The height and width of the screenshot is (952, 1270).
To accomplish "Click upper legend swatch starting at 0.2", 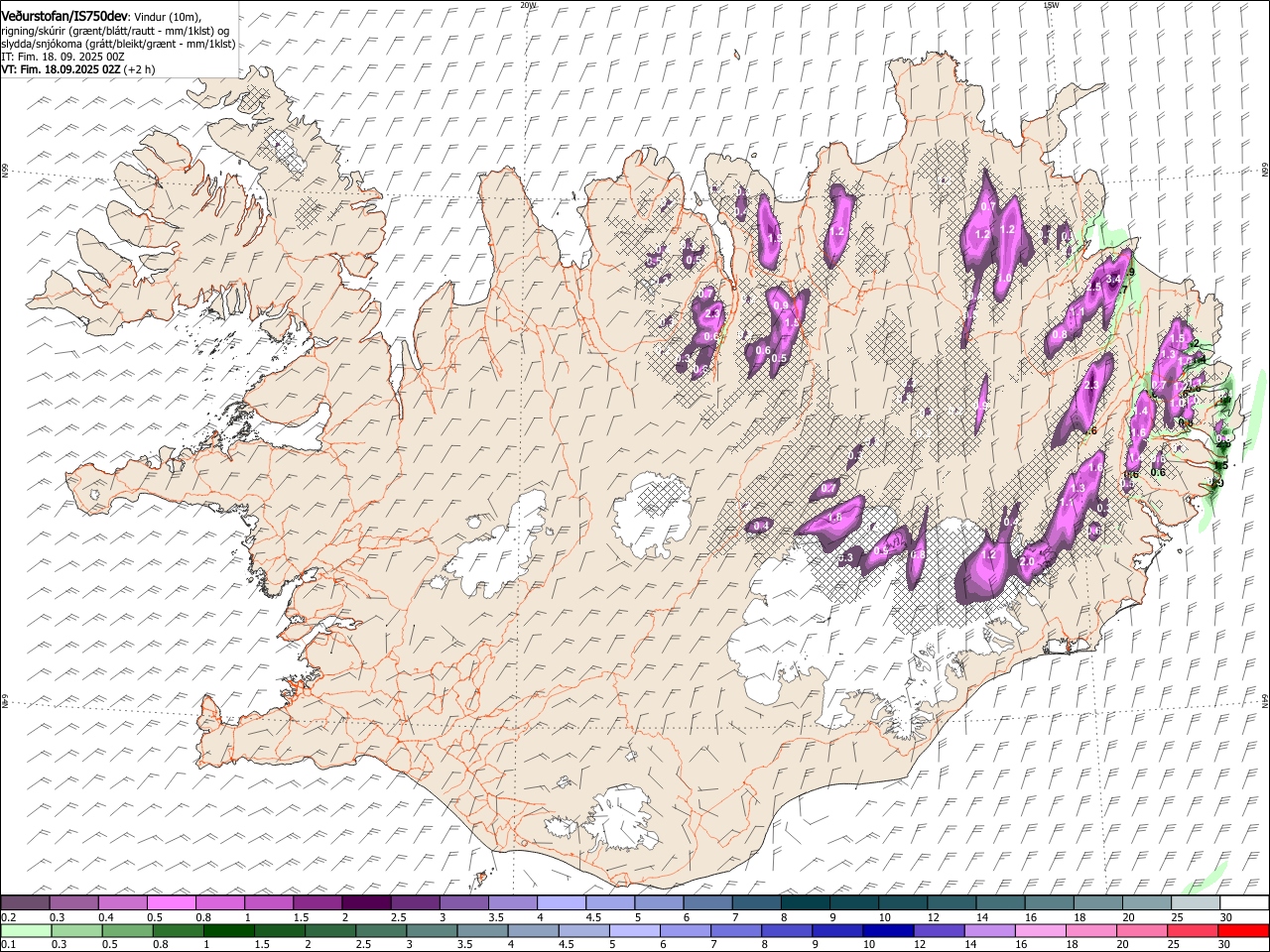I will click(25, 902).
